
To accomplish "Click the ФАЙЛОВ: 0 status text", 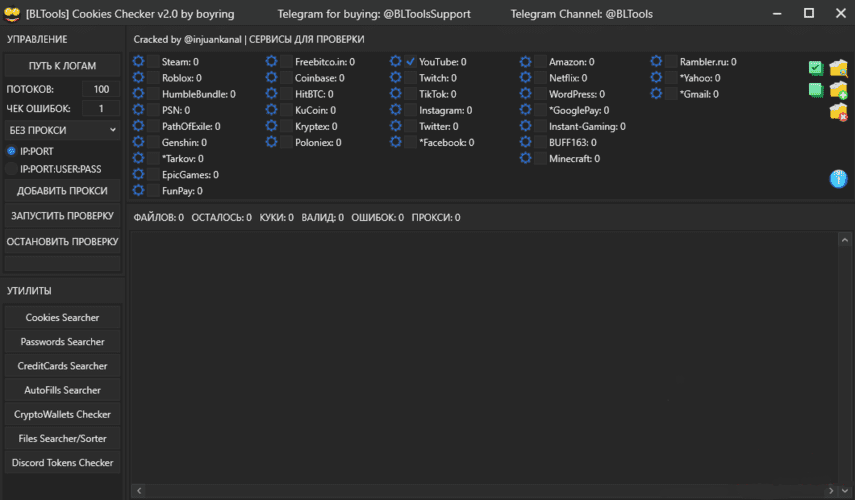I will [x=159, y=218].
